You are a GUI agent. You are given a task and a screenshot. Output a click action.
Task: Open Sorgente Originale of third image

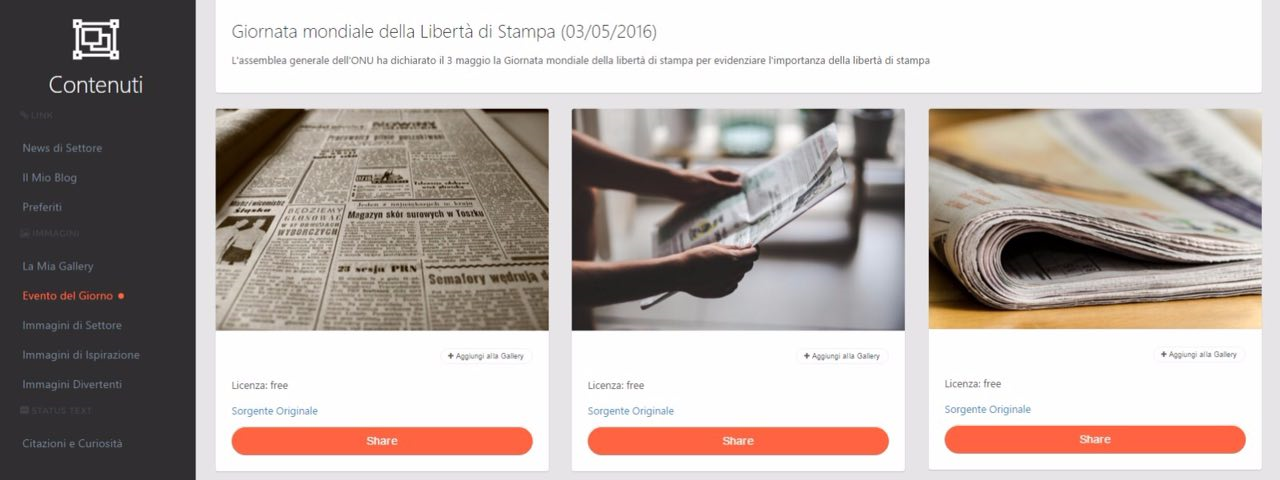coord(988,409)
